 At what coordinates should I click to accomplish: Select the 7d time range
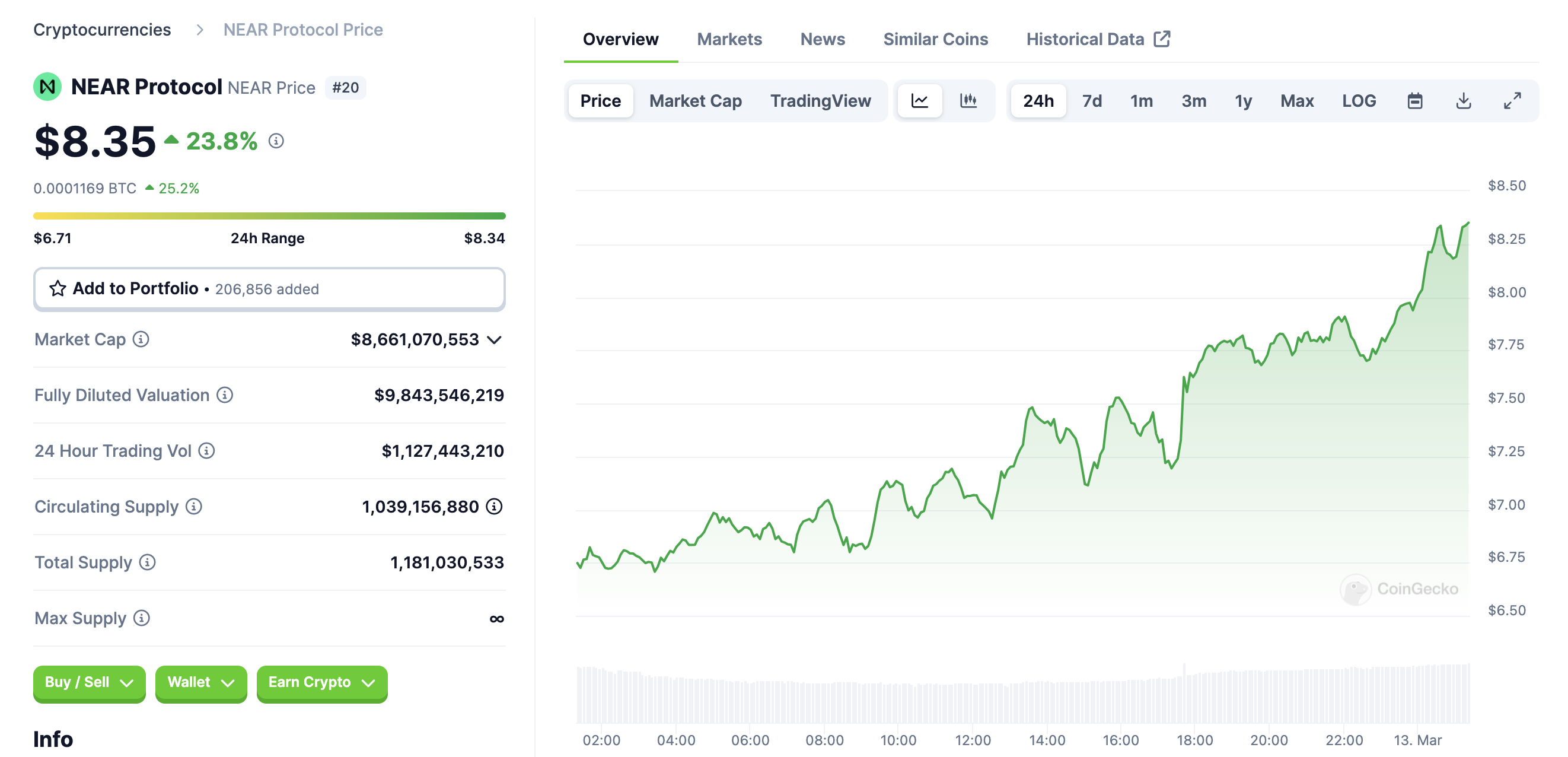click(x=1091, y=100)
